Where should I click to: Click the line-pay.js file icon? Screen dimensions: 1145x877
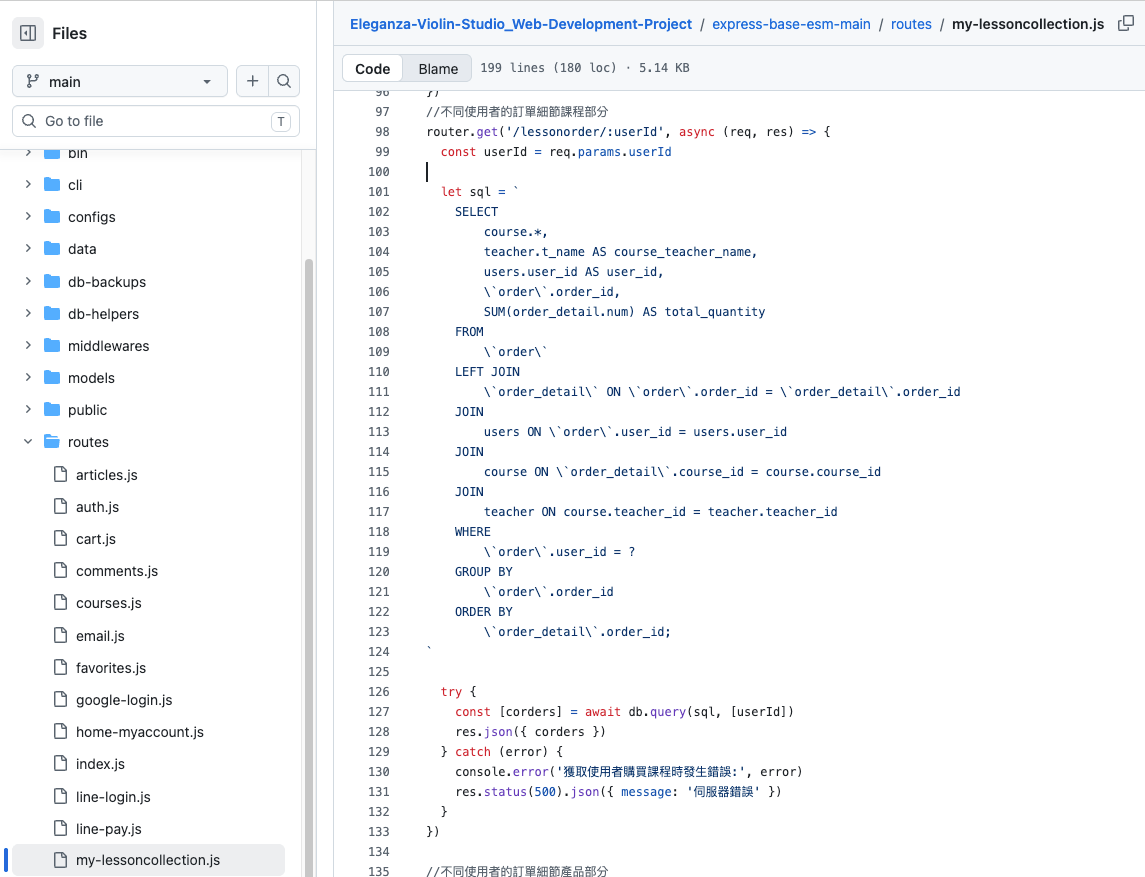click(61, 830)
